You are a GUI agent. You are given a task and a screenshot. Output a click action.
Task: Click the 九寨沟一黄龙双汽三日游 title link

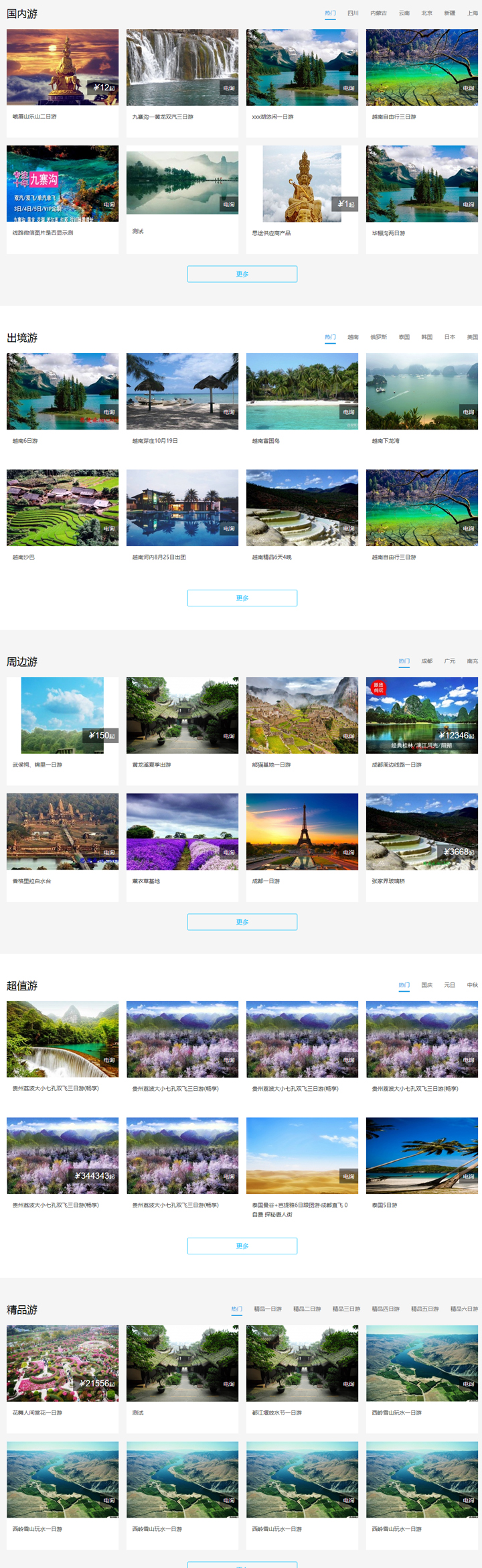[163, 117]
